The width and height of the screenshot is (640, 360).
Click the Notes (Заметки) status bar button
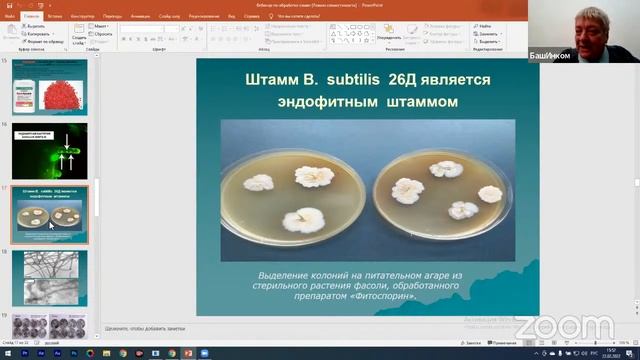(x=471, y=343)
